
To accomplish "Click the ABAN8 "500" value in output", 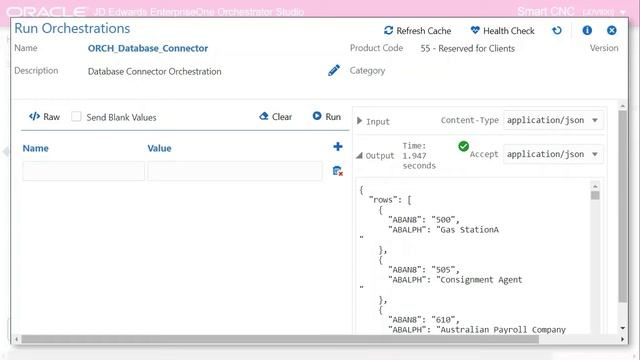I will tap(445, 220).
